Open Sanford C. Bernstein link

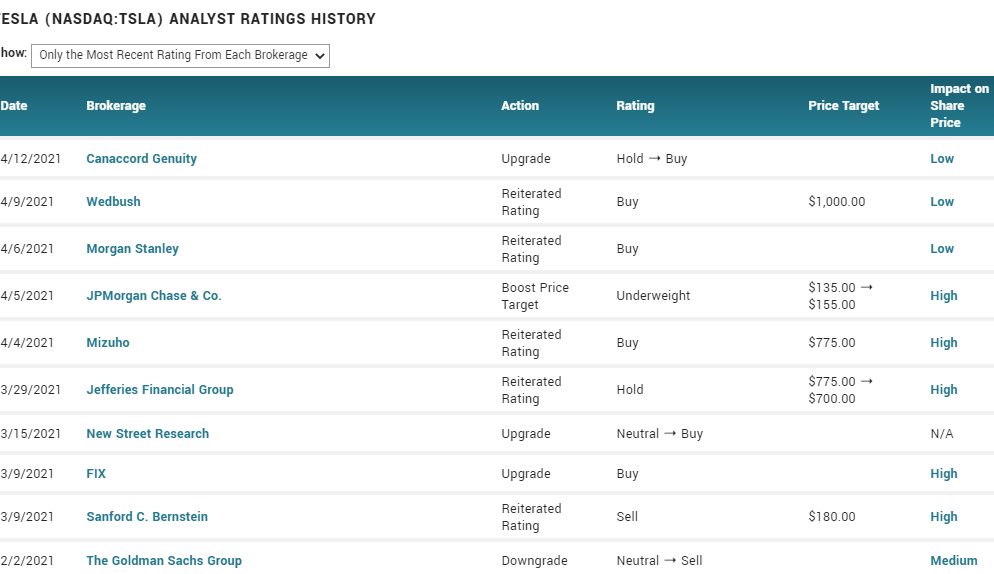pyautogui.click(x=147, y=517)
